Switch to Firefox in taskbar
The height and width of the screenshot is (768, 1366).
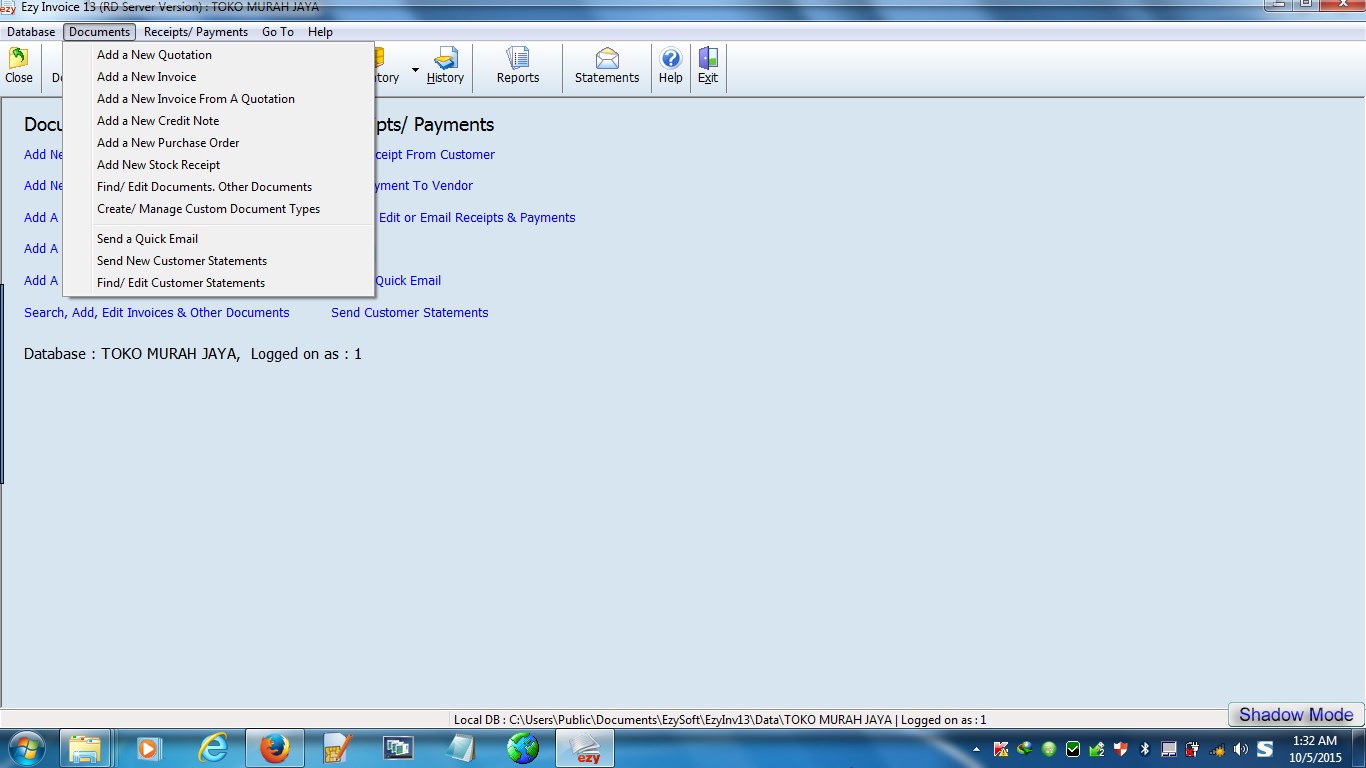point(274,748)
